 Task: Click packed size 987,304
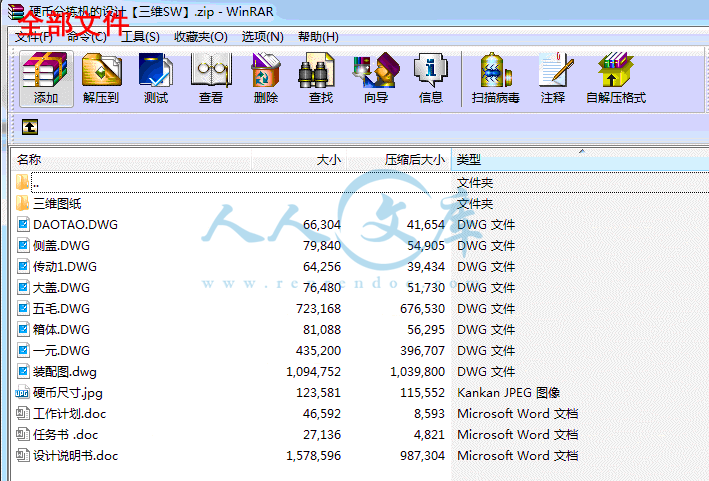pos(422,455)
